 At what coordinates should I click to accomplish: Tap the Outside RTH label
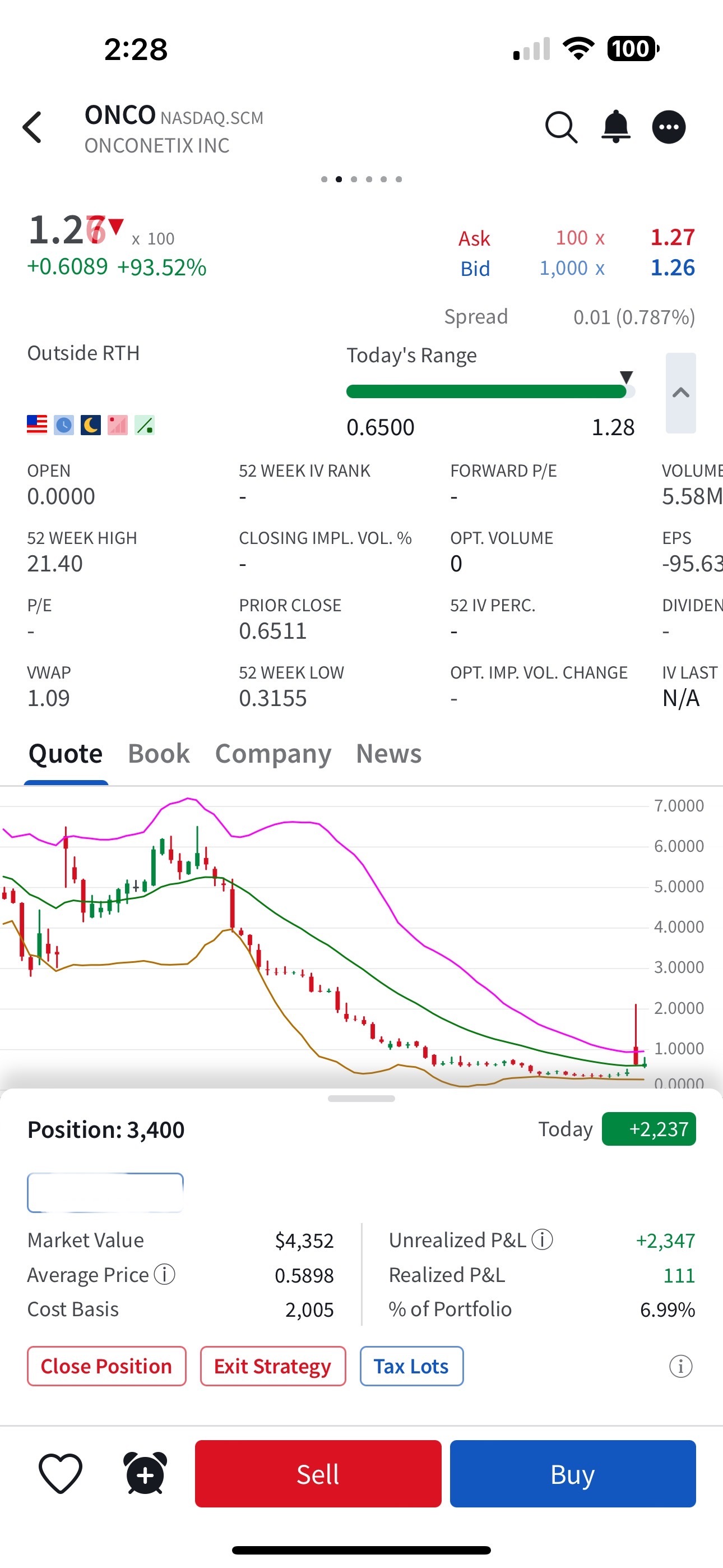(84, 353)
